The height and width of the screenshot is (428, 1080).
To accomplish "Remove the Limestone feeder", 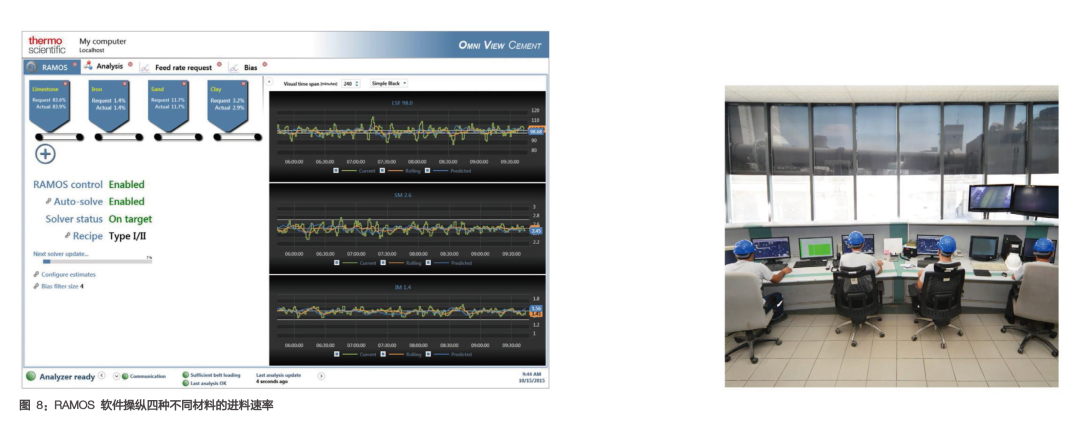I will [x=65, y=84].
